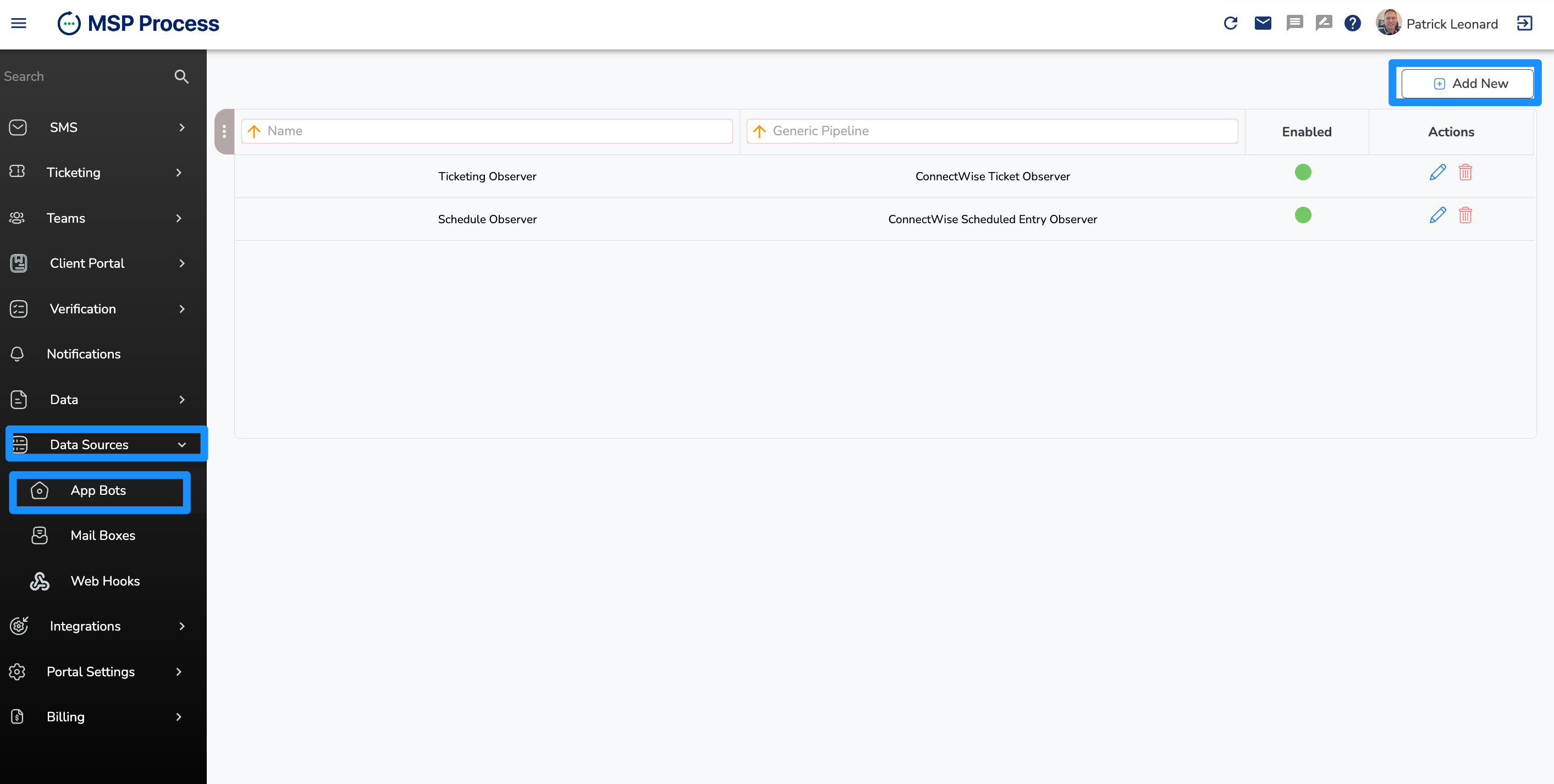Click the Notifications bell icon

point(18,354)
